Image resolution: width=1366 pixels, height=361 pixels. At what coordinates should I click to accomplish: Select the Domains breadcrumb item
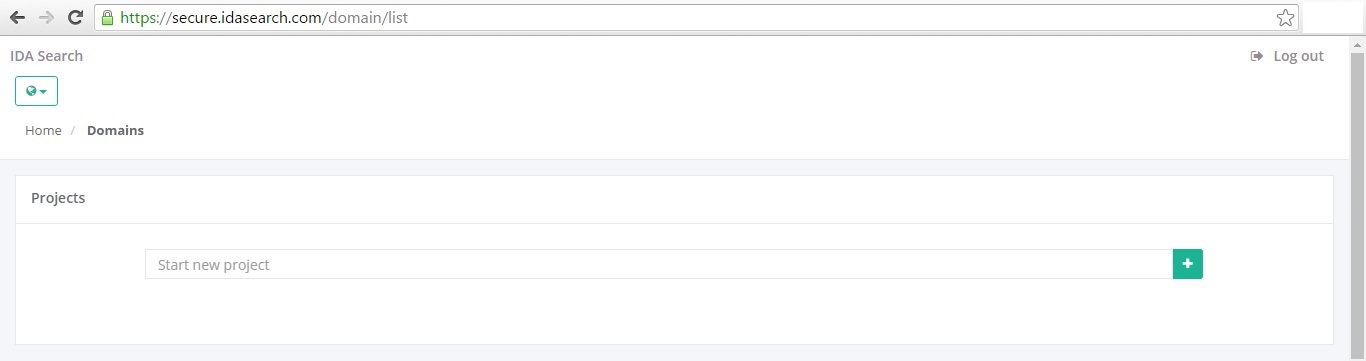click(x=115, y=131)
